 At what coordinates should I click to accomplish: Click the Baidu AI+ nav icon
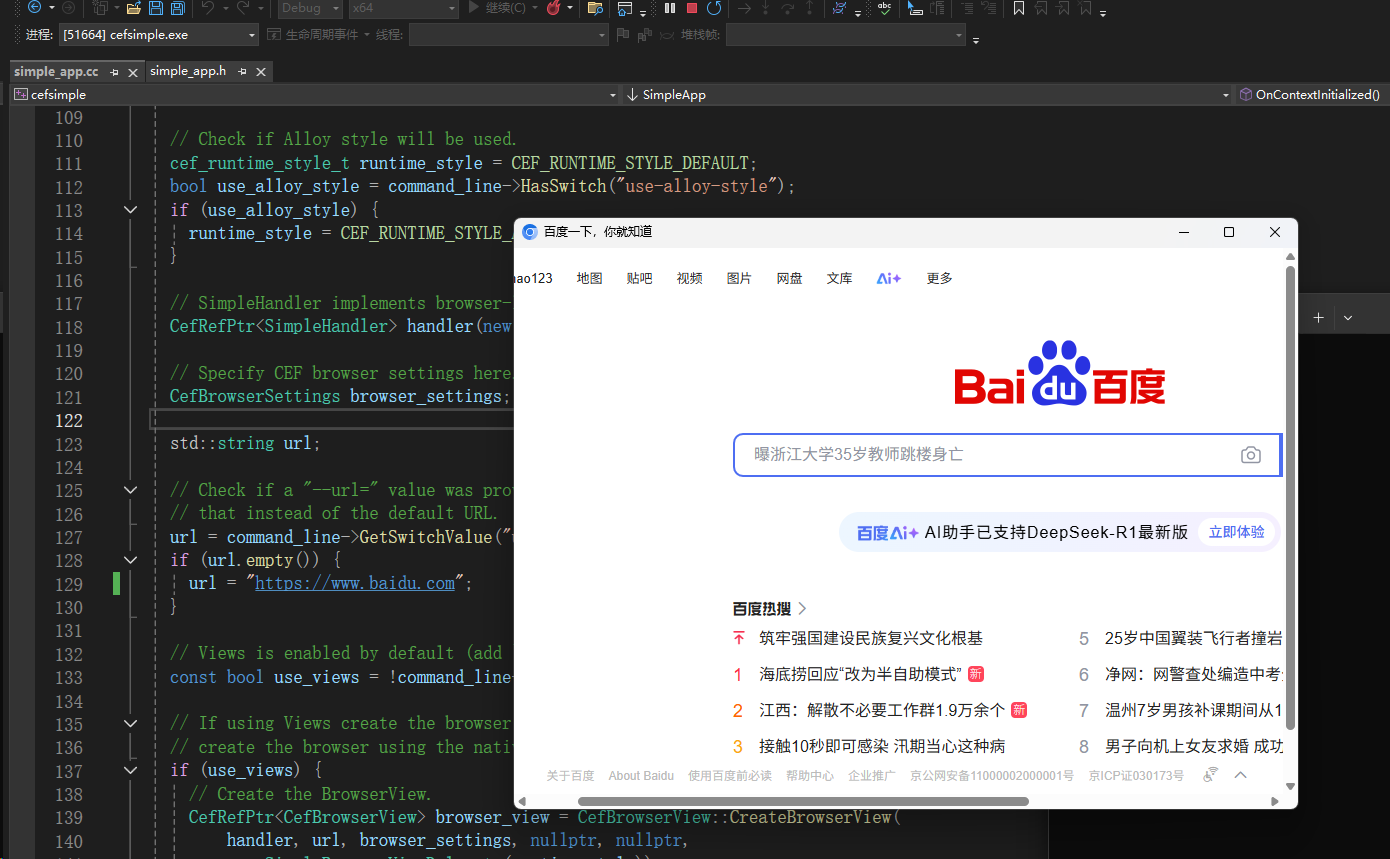click(x=889, y=278)
